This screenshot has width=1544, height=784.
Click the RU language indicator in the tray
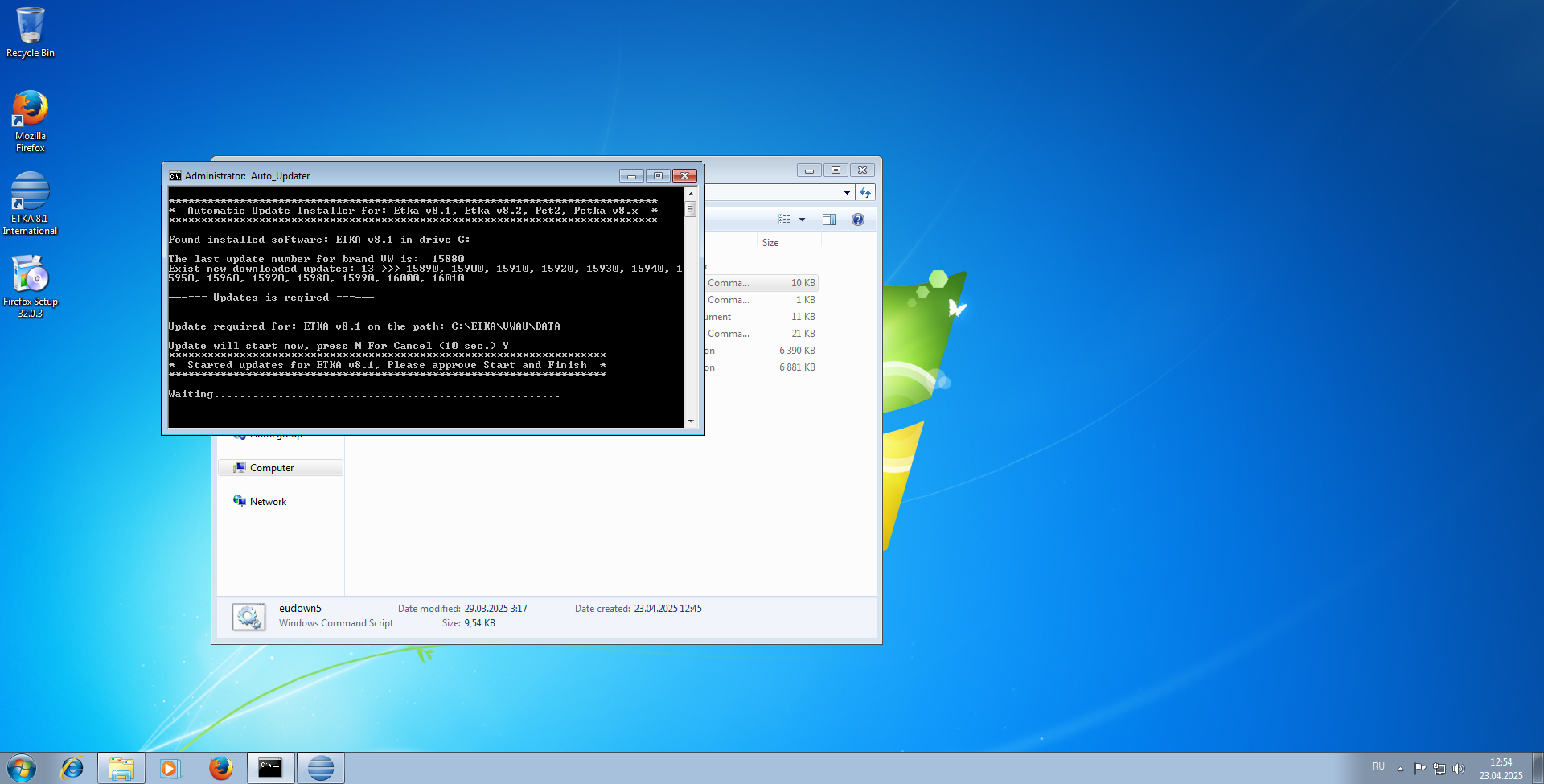pyautogui.click(x=1378, y=766)
